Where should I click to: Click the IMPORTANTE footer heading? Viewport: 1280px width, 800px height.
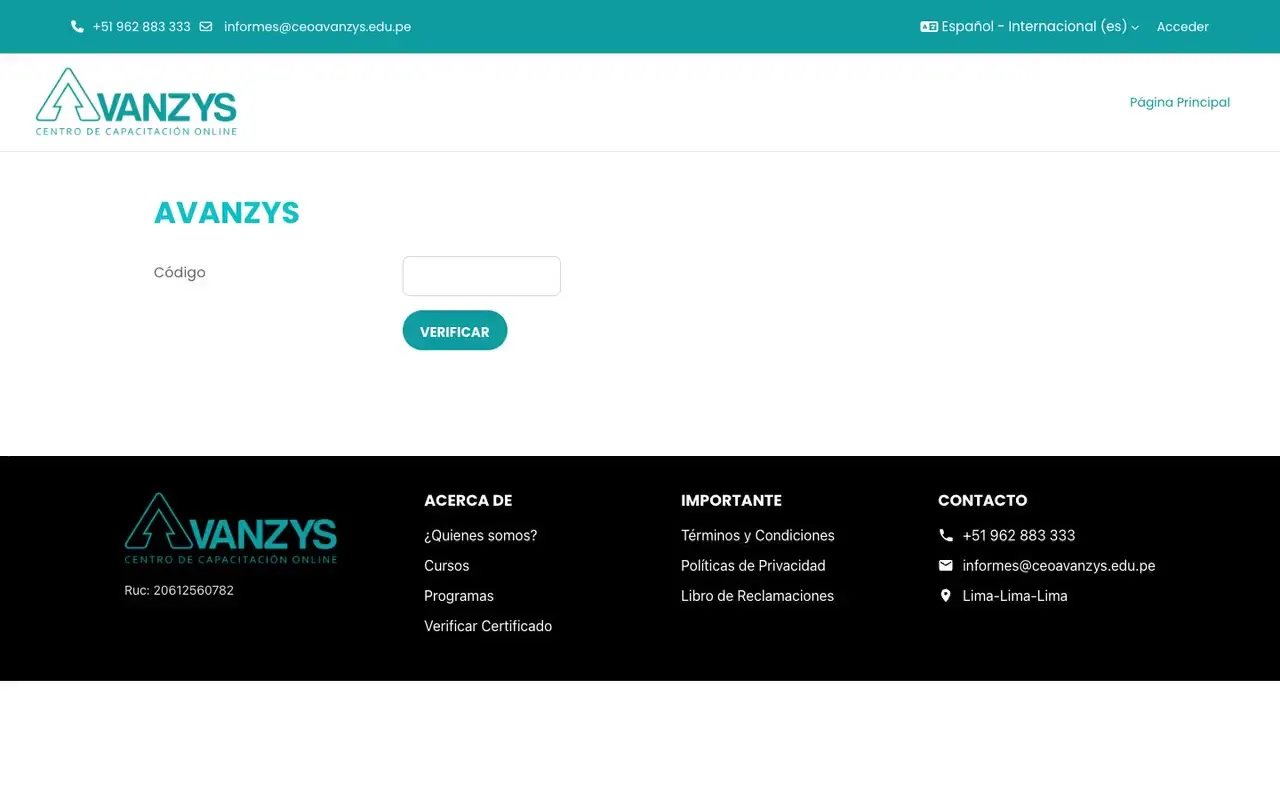[x=731, y=500]
